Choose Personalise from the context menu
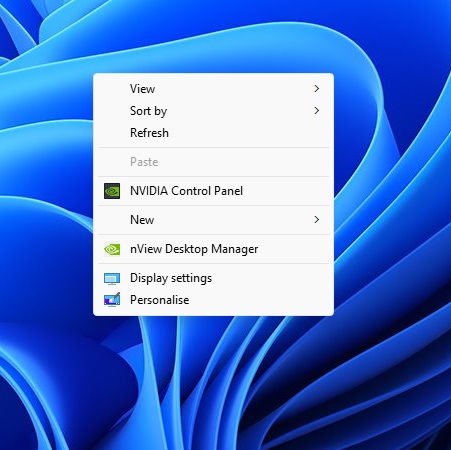Screen dimensions: 451x450 [x=213, y=300]
